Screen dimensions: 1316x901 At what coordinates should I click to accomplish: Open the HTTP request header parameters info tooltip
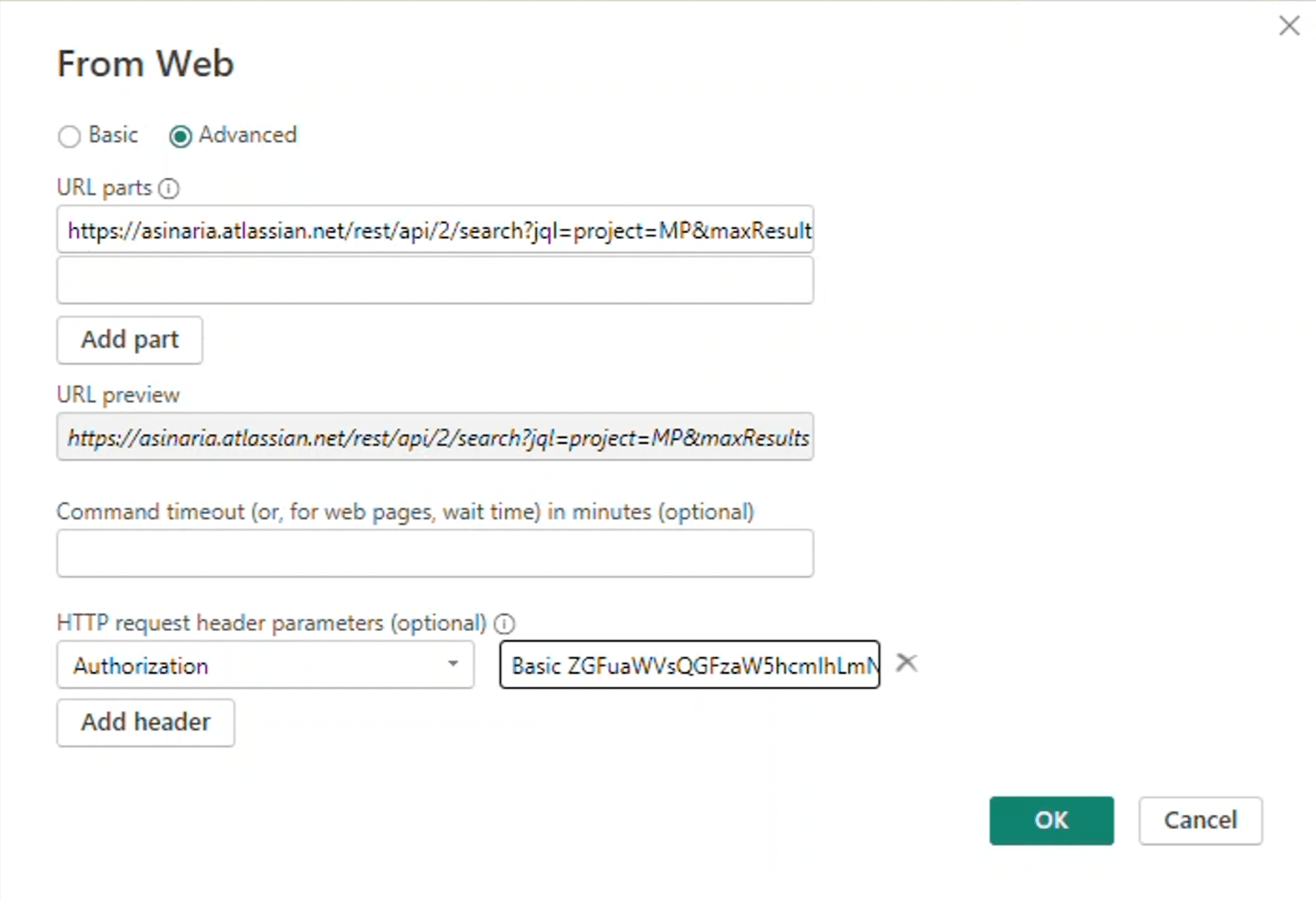pos(504,623)
